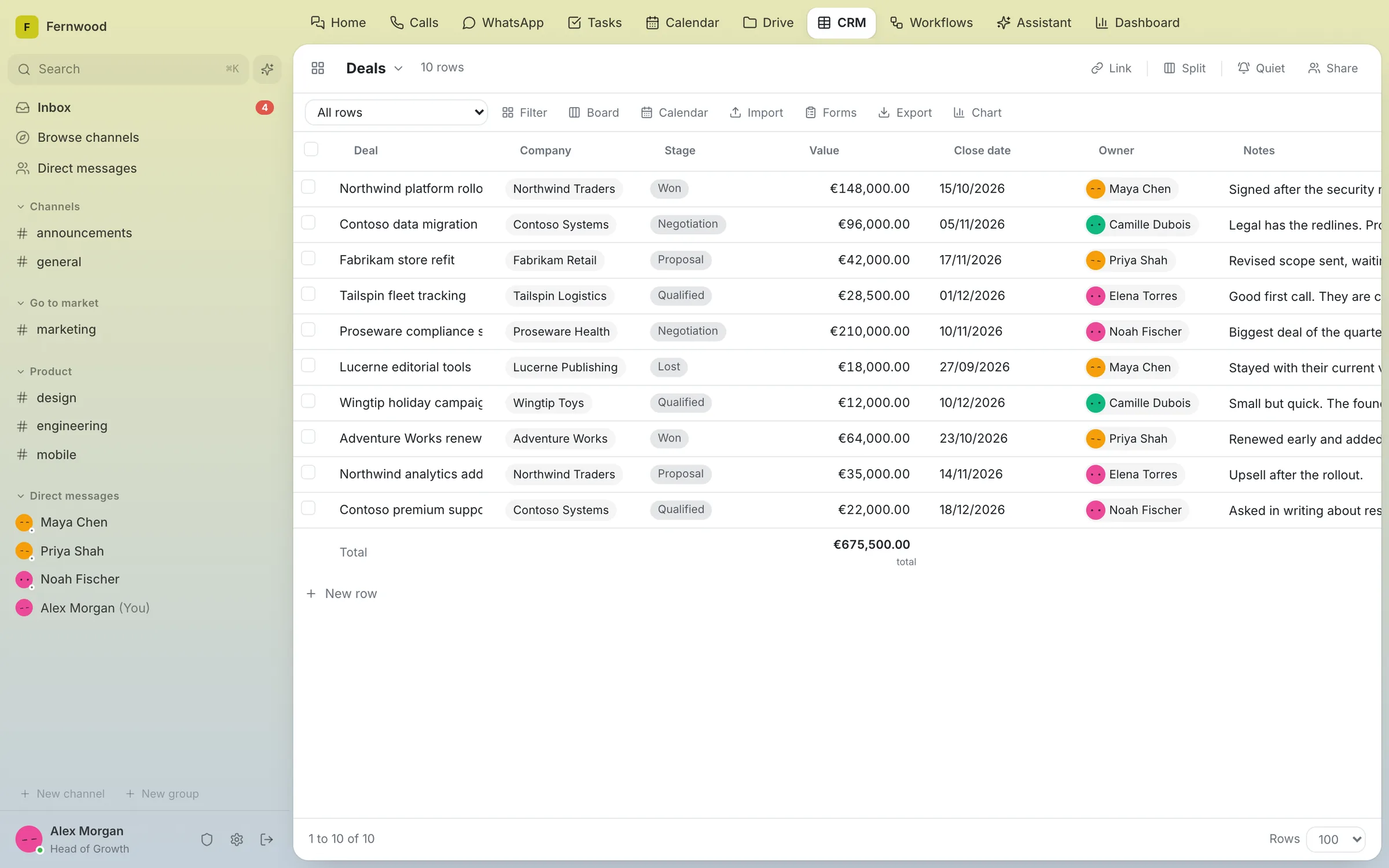
Task: Tick checkbox for Fabrikam store refit
Action: click(x=308, y=258)
